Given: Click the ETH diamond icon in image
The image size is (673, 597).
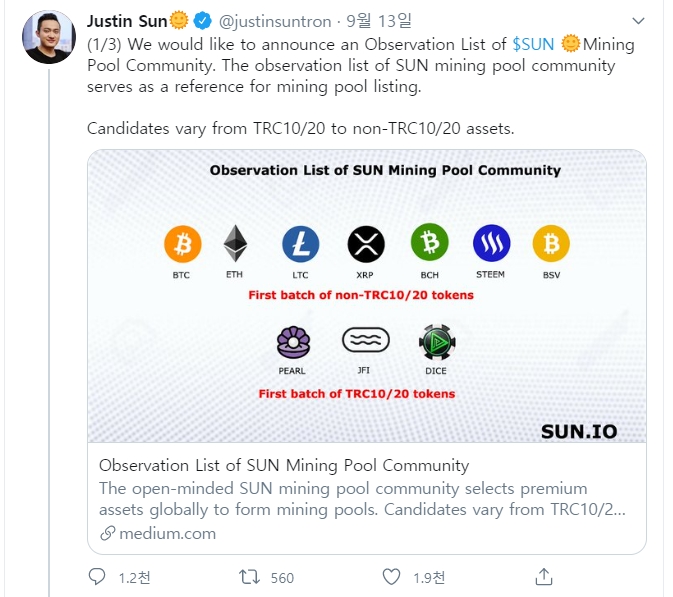Looking at the screenshot, I should coord(236,243).
